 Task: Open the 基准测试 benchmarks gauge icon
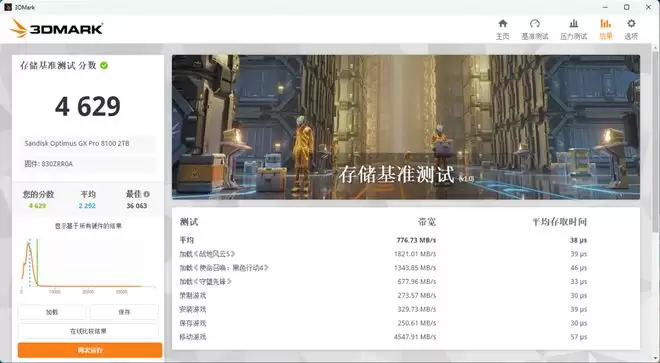point(535,24)
